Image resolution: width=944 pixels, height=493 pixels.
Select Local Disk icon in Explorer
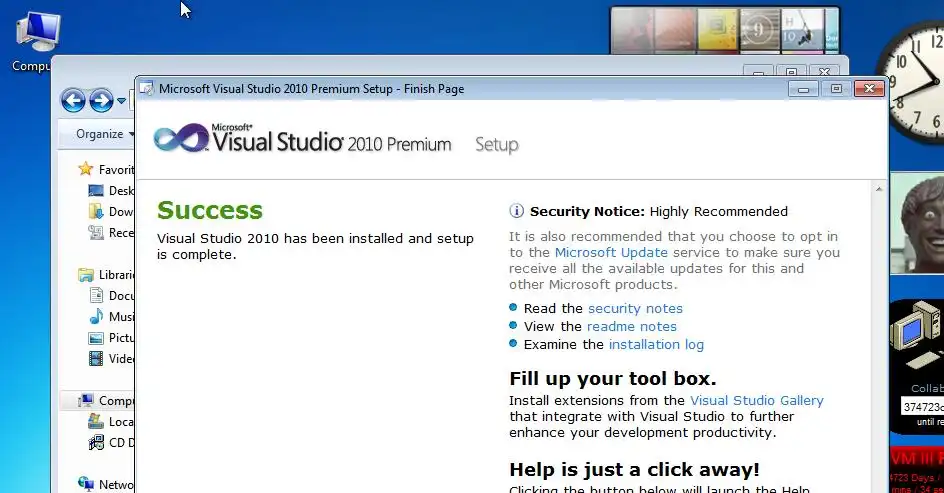pos(96,421)
